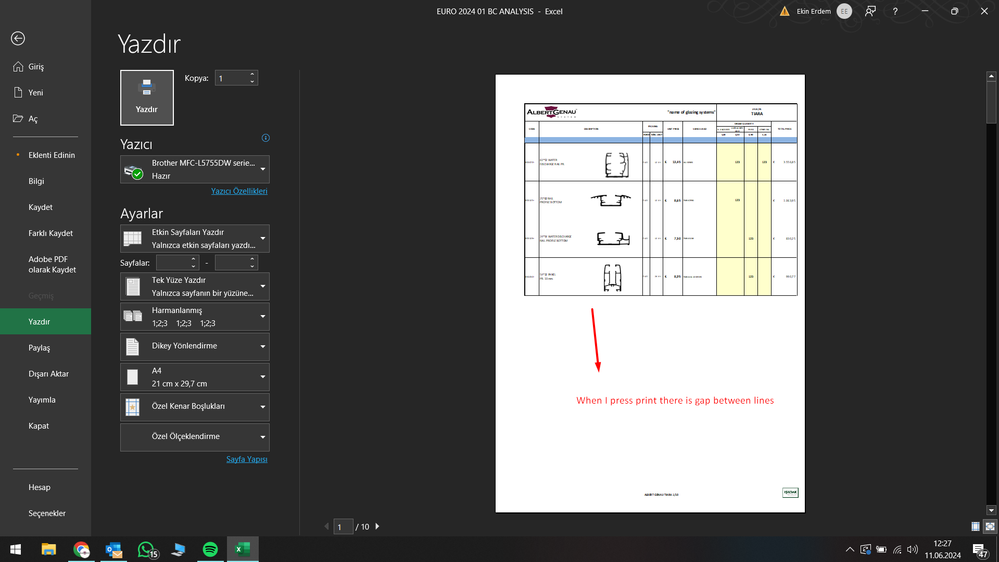Click the large Yazdır print button
This screenshot has height=562, width=999.
(147, 97)
